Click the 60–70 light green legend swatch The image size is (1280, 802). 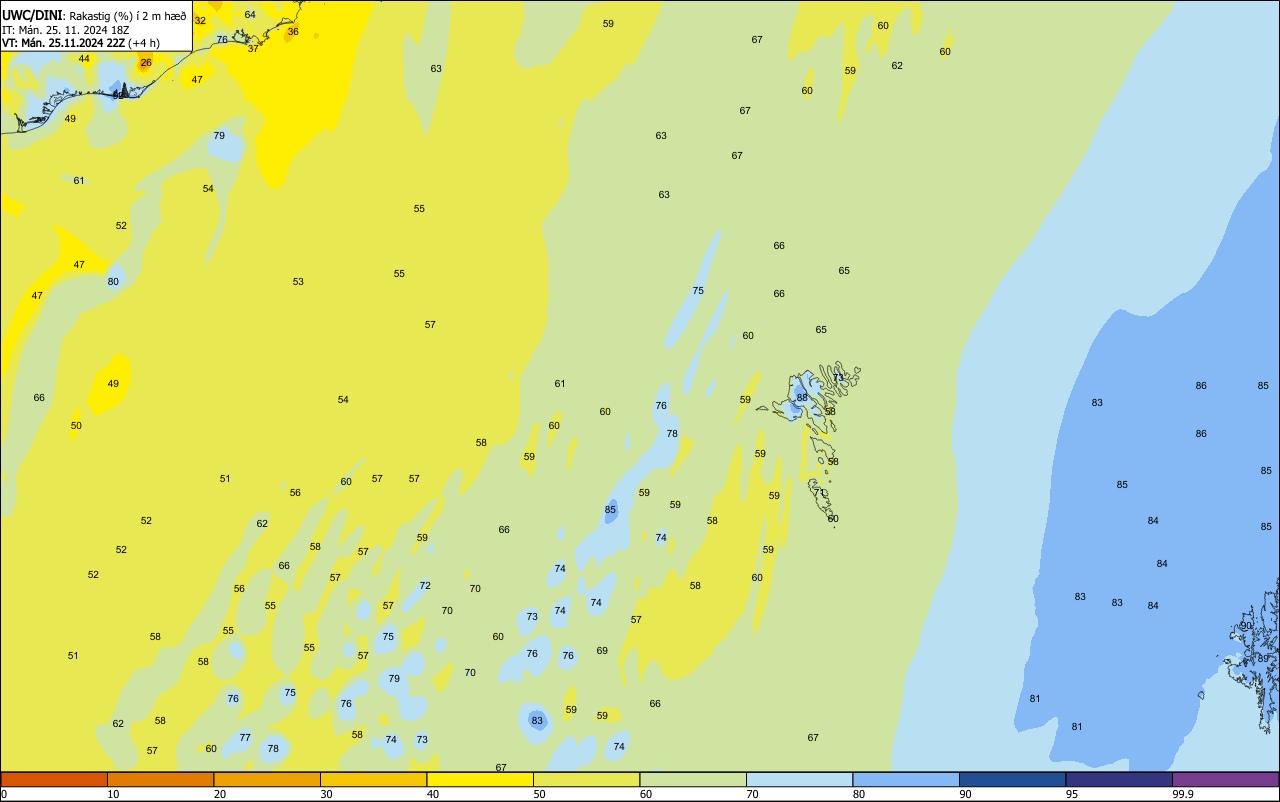click(x=693, y=779)
